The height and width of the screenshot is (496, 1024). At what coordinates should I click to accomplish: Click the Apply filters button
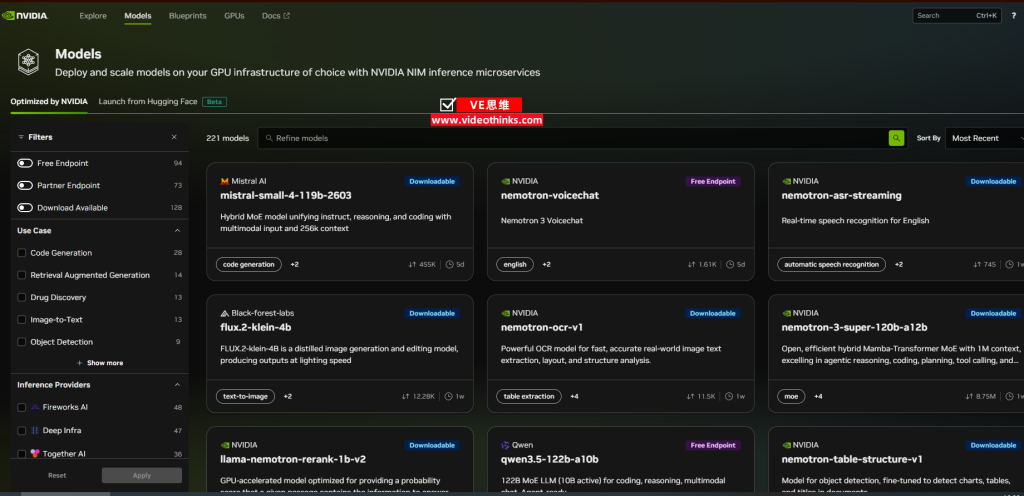(x=142, y=476)
